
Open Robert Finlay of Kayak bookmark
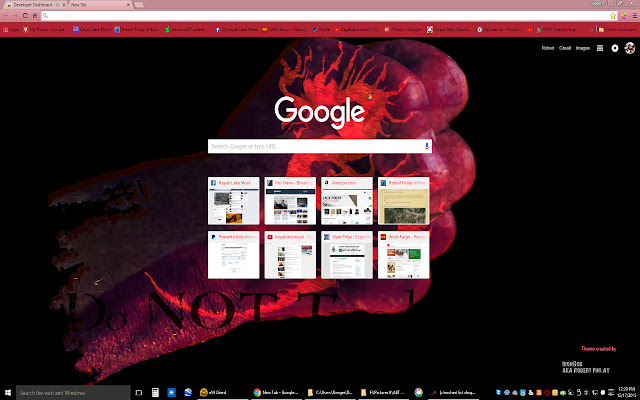(137, 29)
